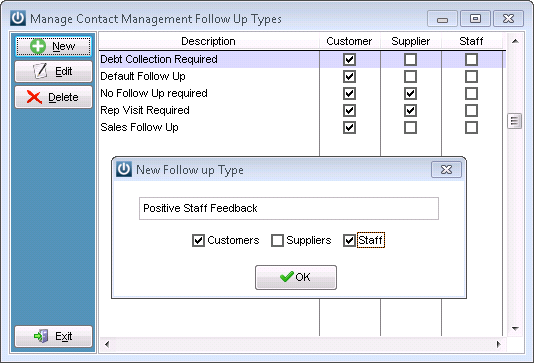This screenshot has height=363, width=534.
Task: Click the Edit button in sidebar
Action: tap(53, 72)
